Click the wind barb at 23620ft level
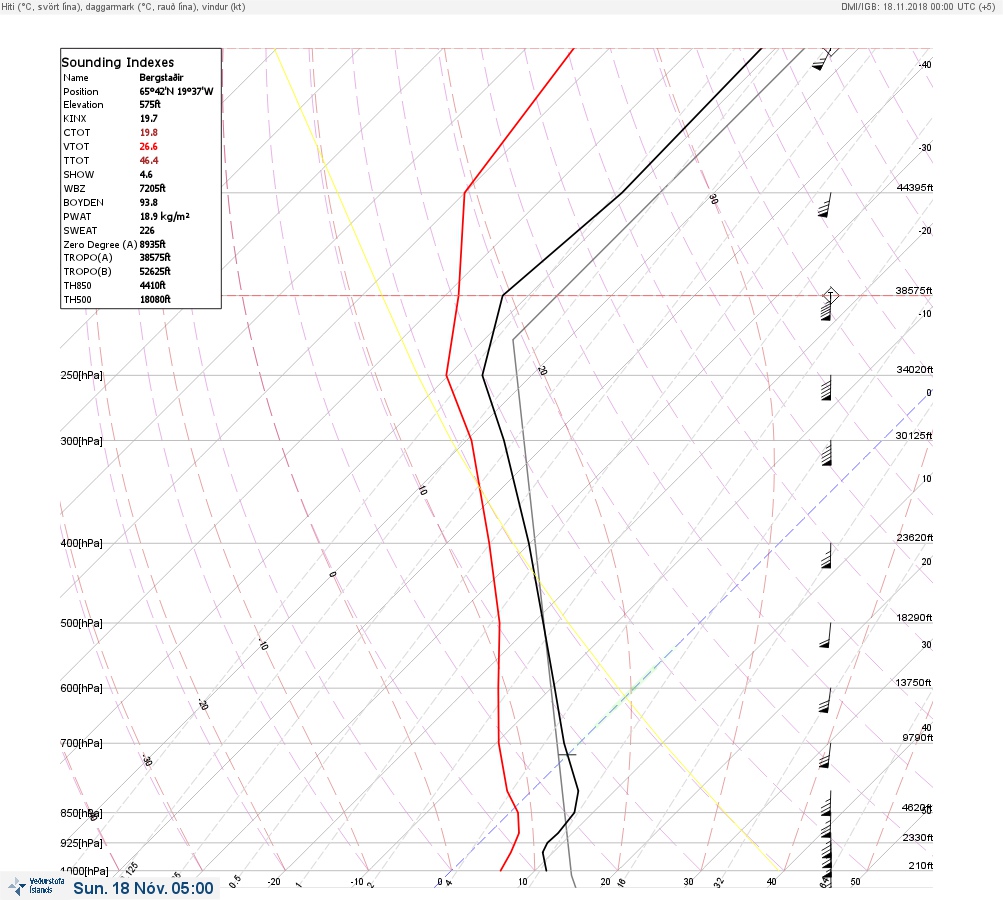 826,555
